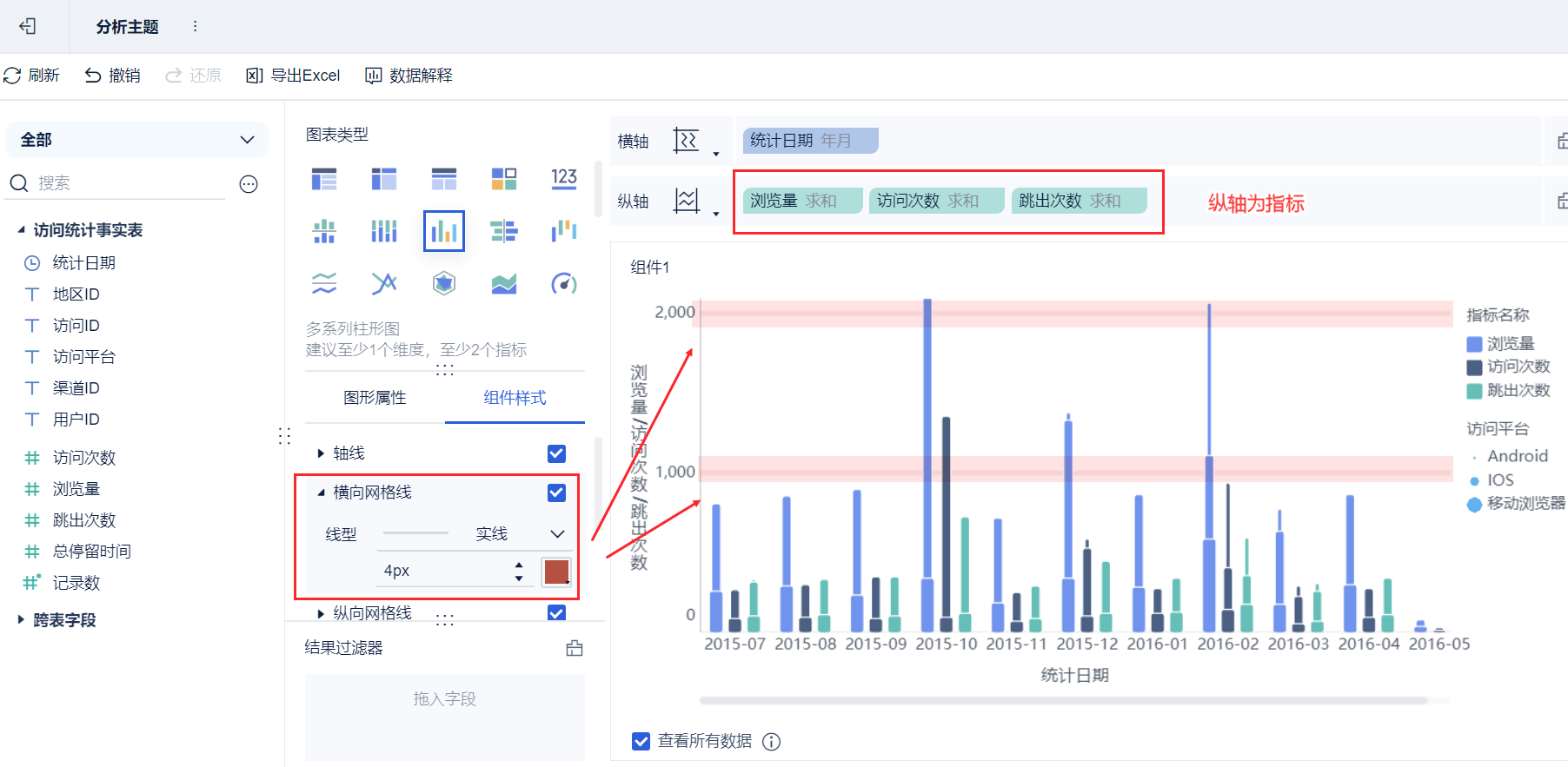The width and height of the screenshot is (1568, 767).
Task: Toggle the 轴线 checkbox
Action: [x=557, y=453]
